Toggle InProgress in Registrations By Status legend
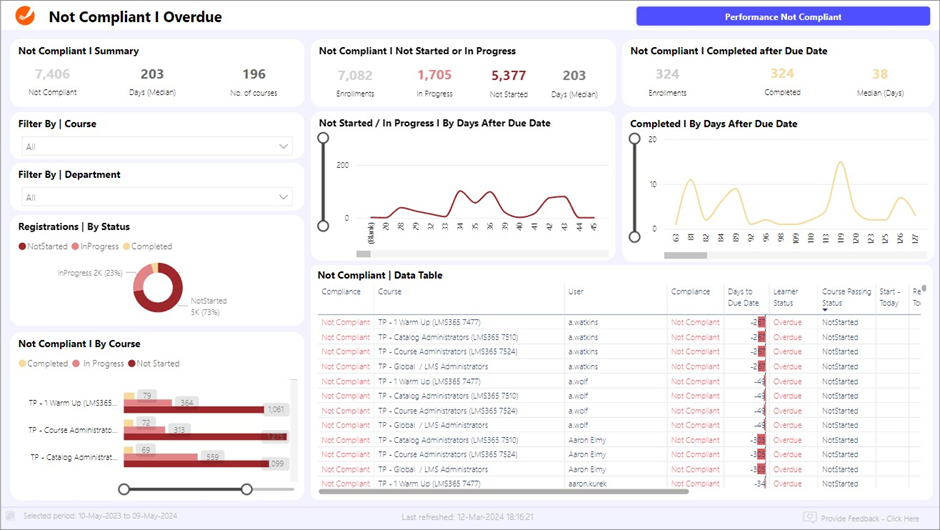Viewport: 940px width, 530px height. (x=98, y=246)
